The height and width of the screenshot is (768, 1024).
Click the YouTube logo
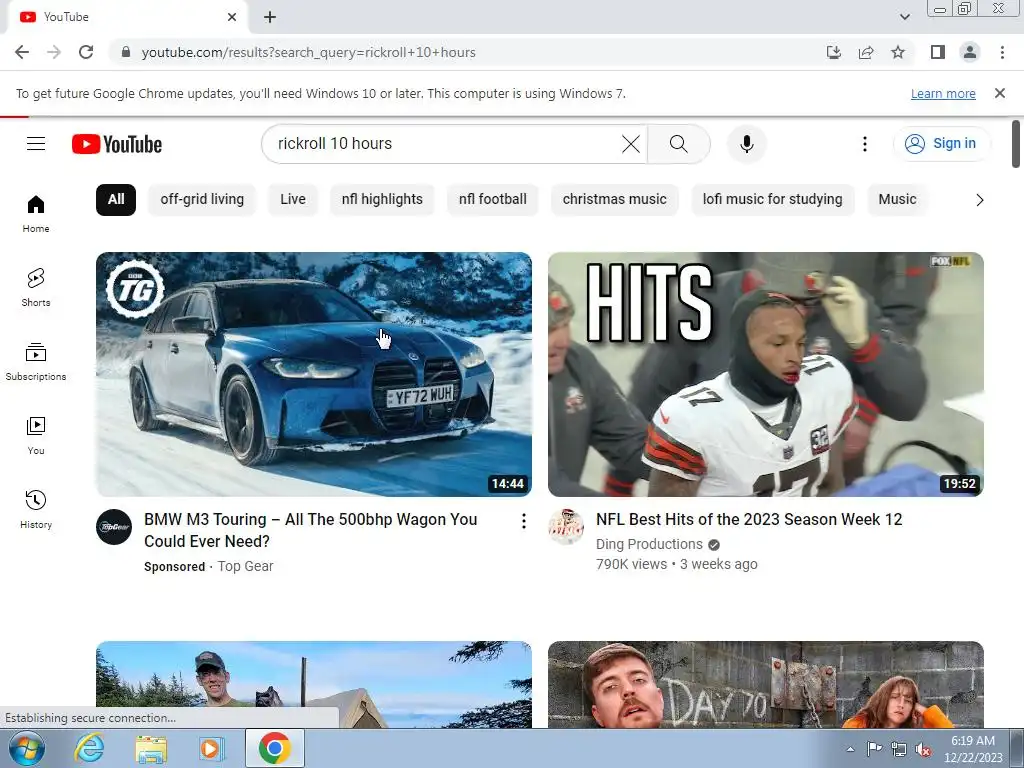(x=117, y=144)
